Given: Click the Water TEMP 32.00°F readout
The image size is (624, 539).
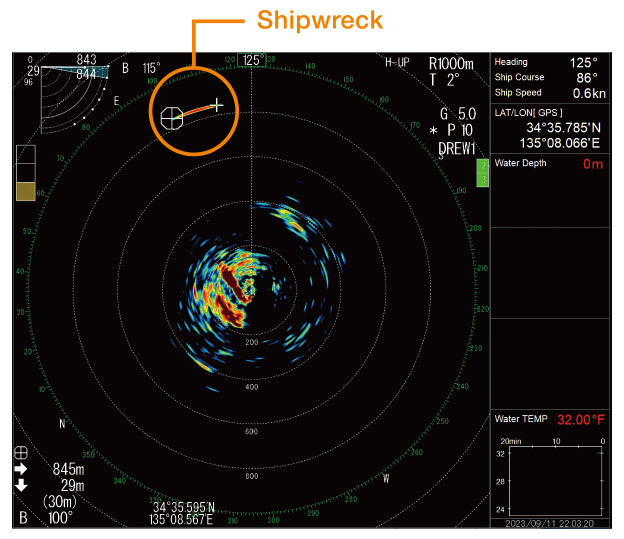Looking at the screenshot, I should pyautogui.click(x=581, y=420).
